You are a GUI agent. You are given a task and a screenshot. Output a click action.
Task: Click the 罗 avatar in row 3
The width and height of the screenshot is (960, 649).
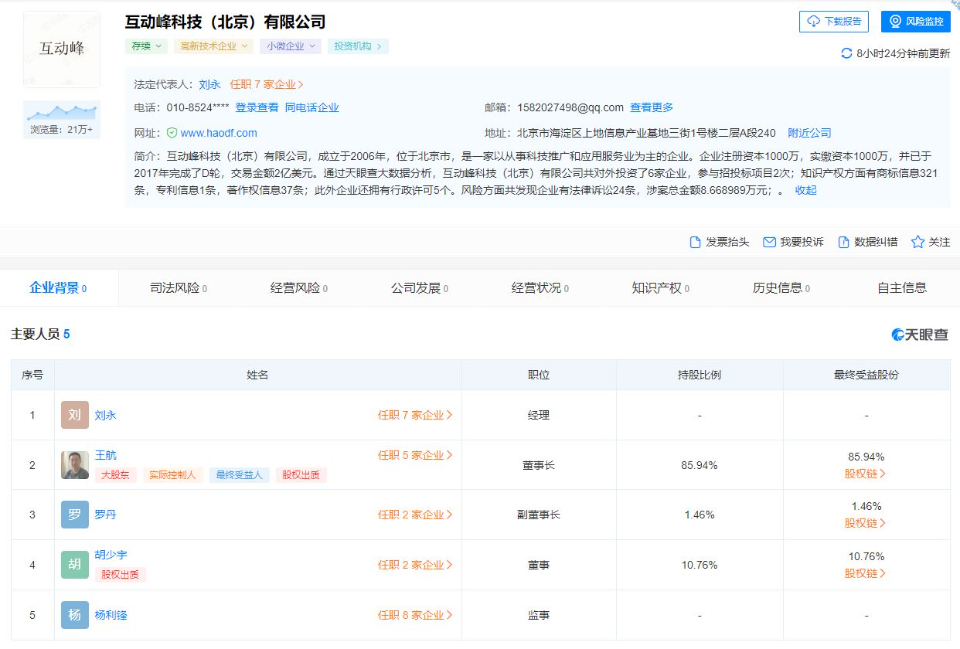click(75, 515)
